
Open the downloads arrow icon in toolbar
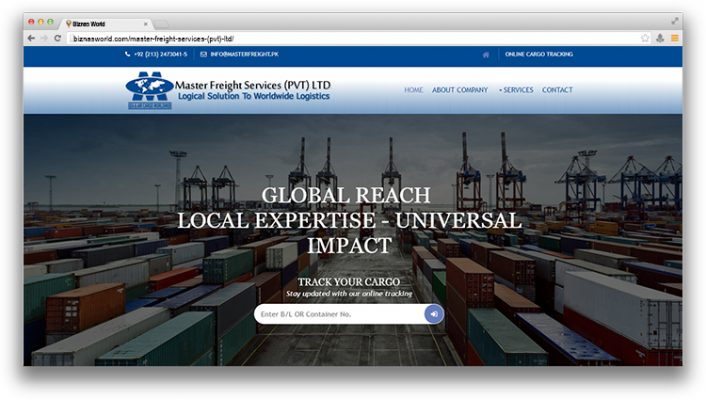click(660, 38)
